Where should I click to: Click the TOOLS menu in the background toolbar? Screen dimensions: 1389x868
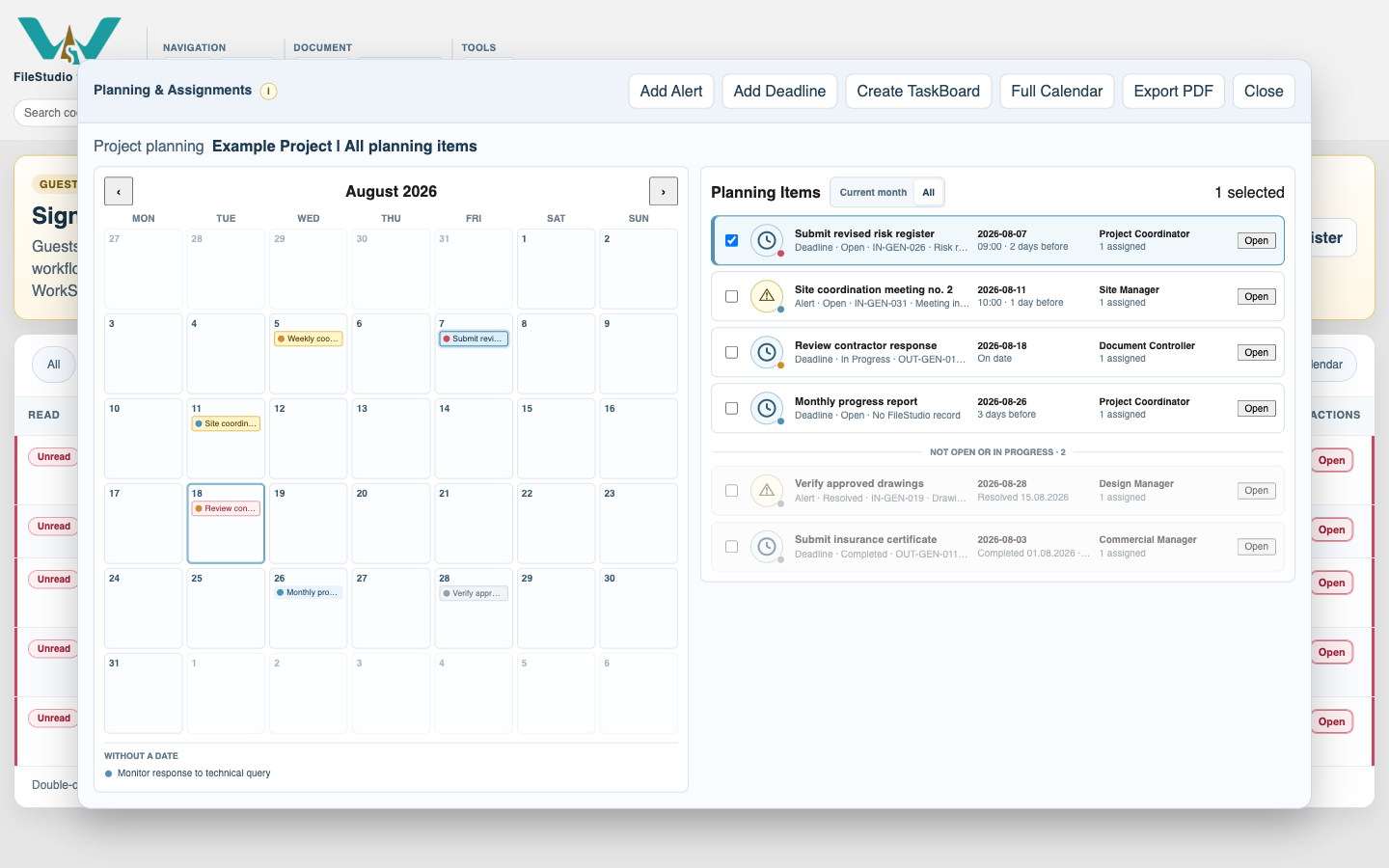tap(478, 47)
